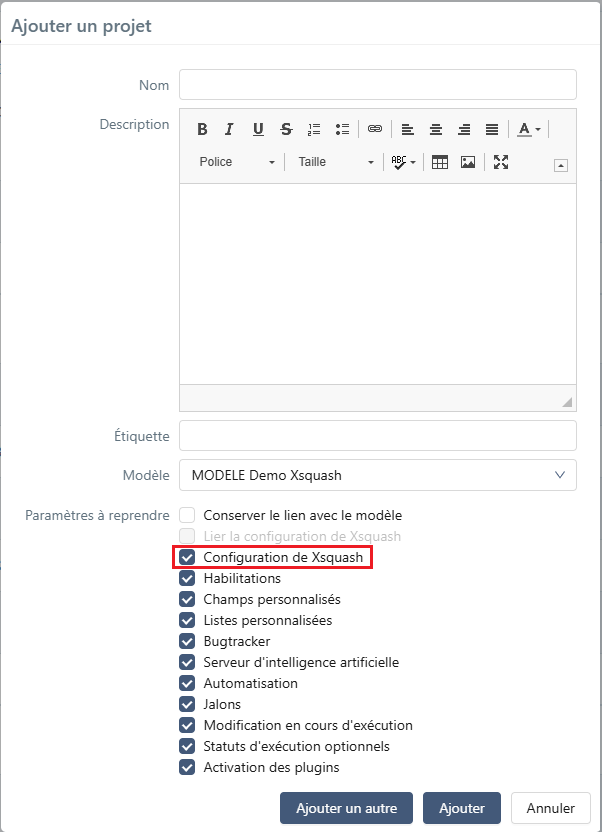Center-align the description text
The height and width of the screenshot is (832, 602).
pos(436,129)
